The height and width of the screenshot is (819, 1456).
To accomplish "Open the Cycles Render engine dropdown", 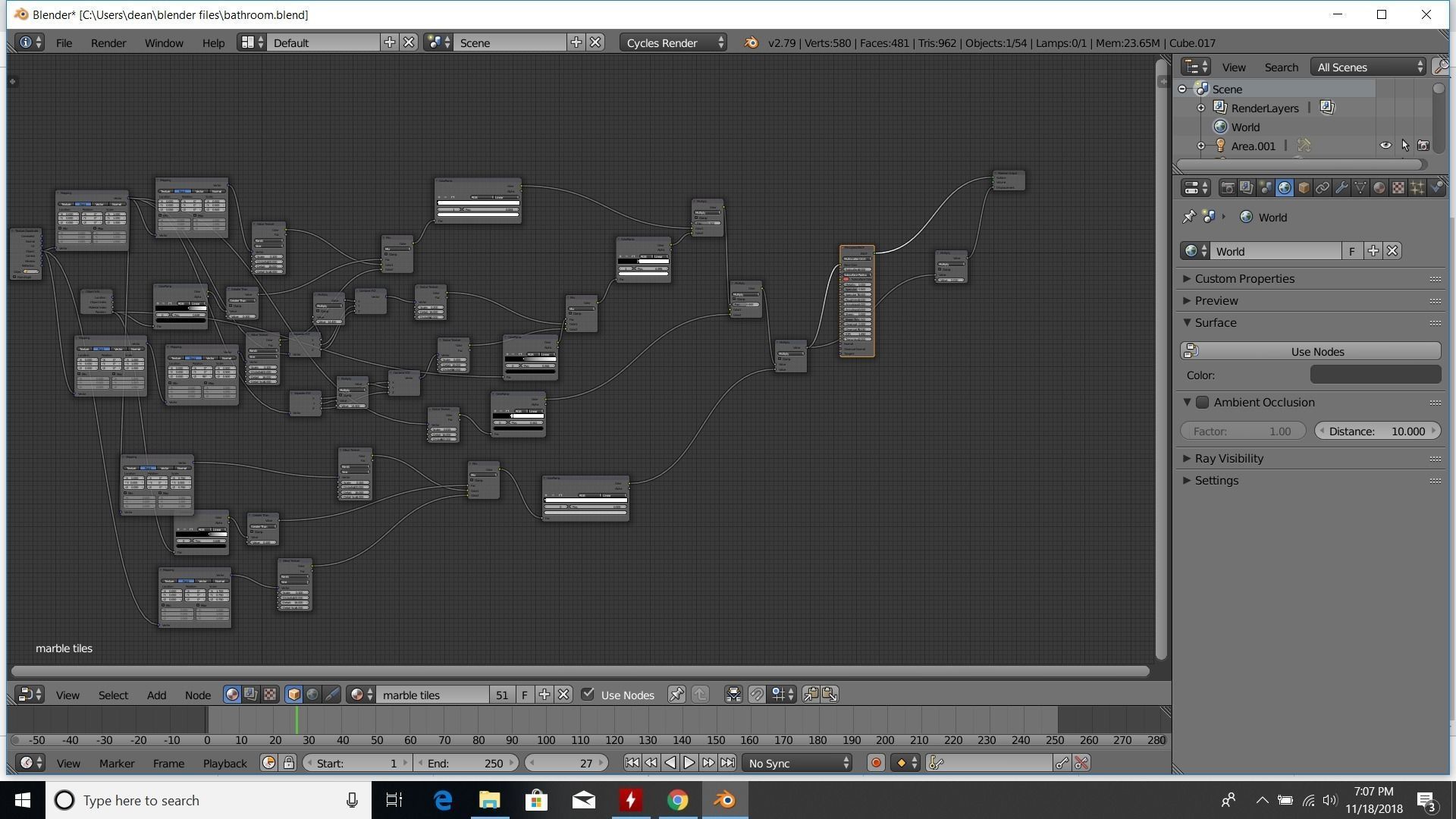I will (673, 43).
